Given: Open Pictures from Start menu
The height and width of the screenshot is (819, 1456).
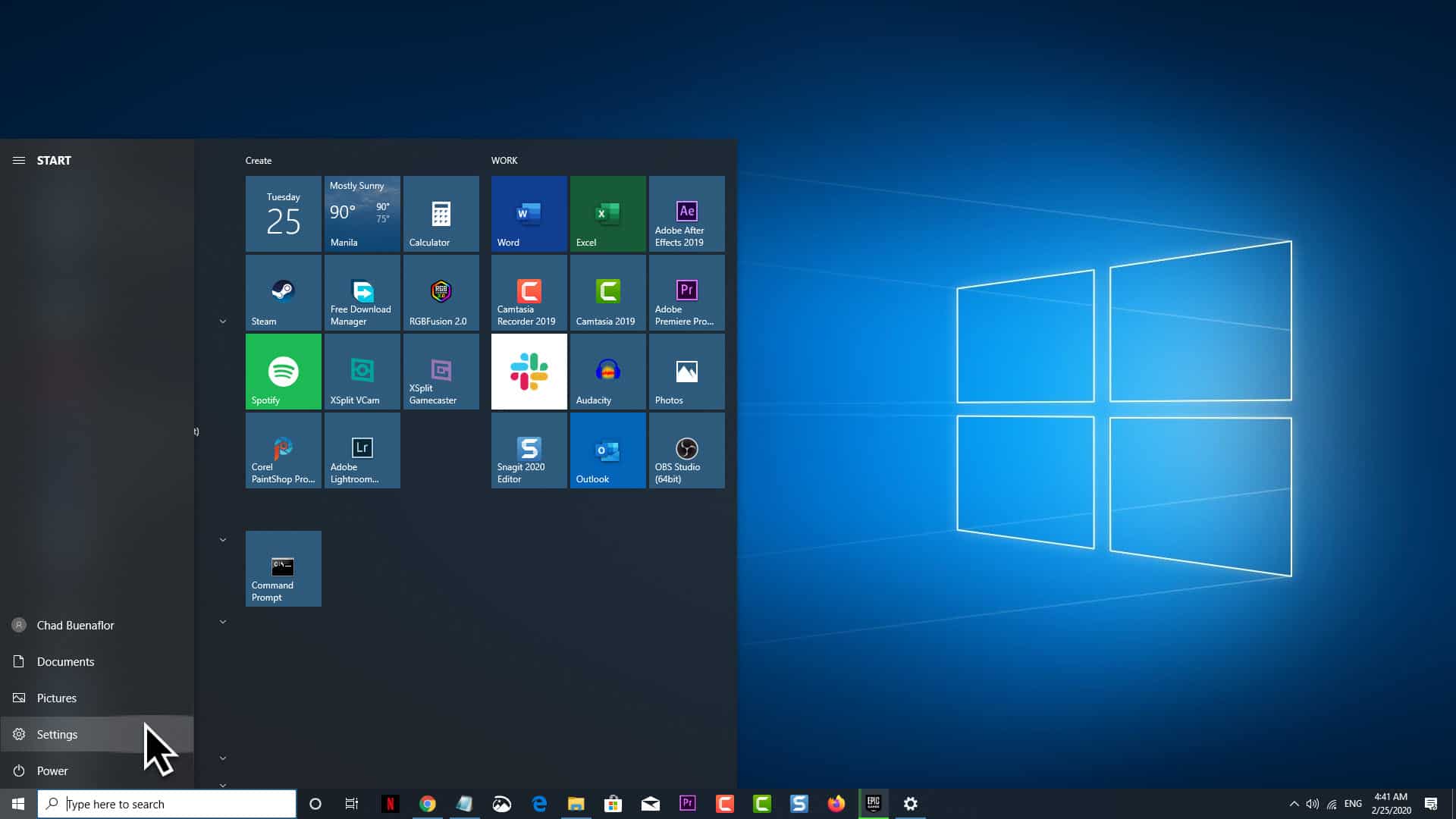Looking at the screenshot, I should (56, 697).
